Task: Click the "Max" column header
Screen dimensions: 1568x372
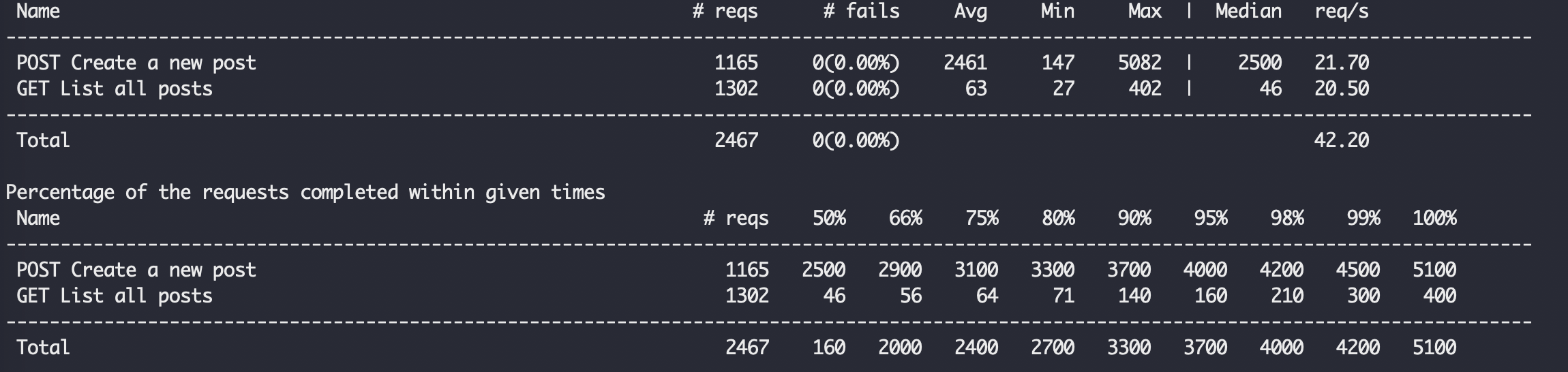Action: (1145, 12)
